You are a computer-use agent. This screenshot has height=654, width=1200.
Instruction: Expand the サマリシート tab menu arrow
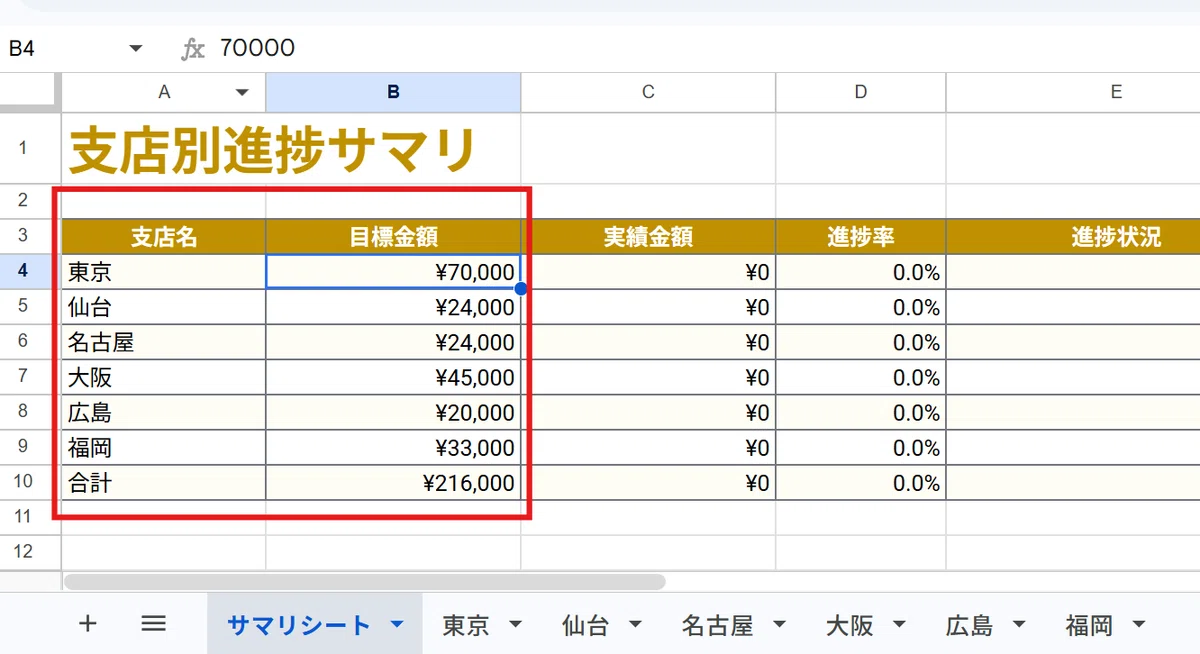coord(397,625)
